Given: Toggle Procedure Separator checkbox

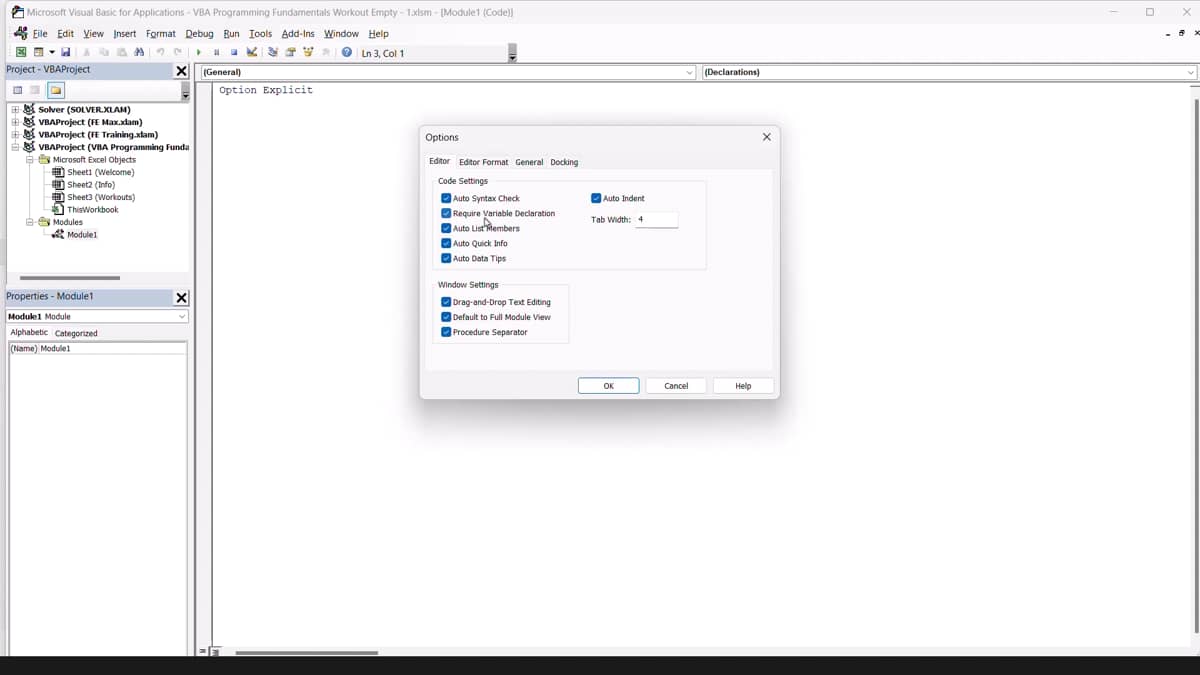Looking at the screenshot, I should coord(446,332).
